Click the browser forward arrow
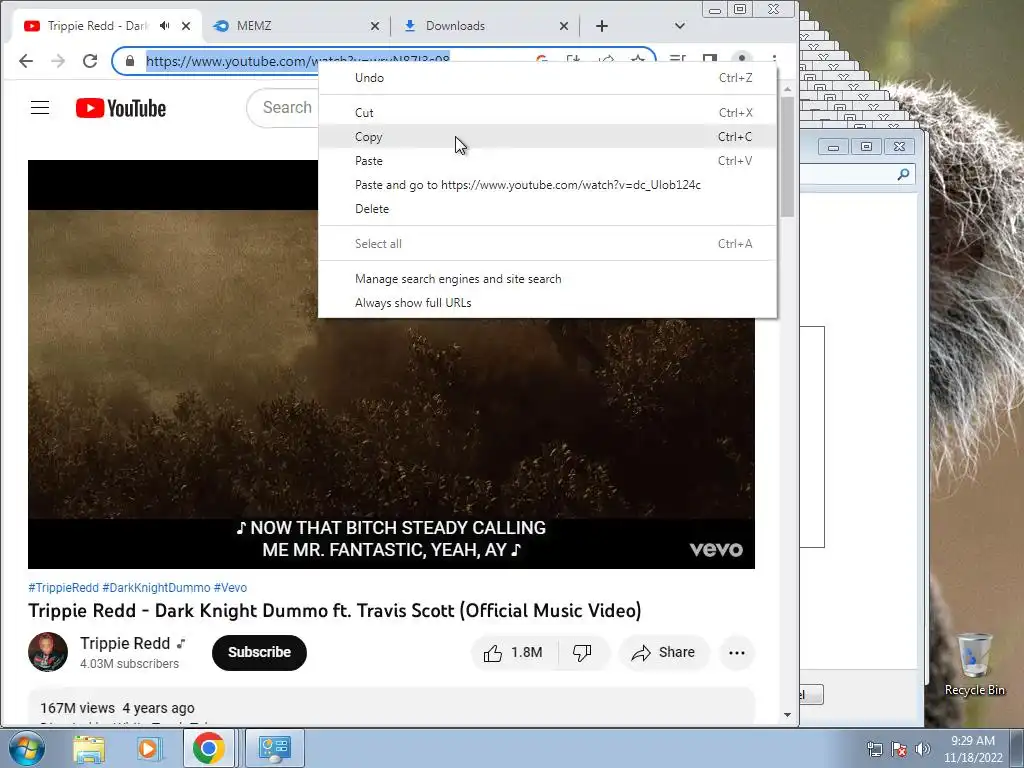 [x=58, y=61]
